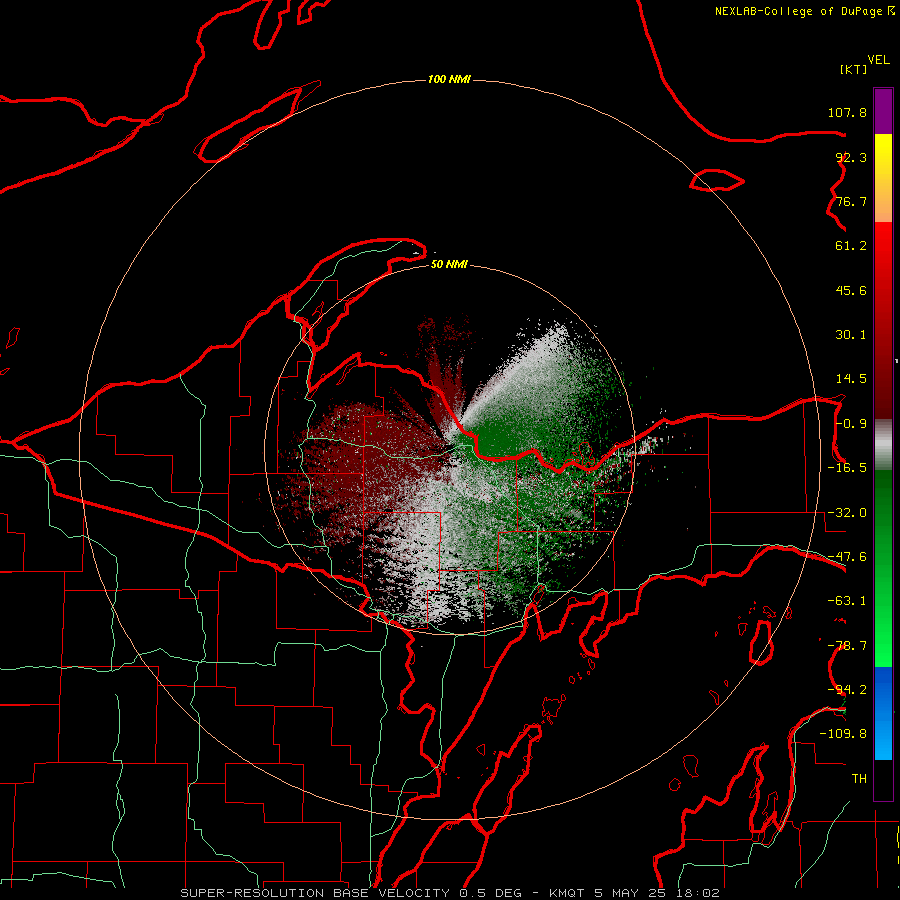The height and width of the screenshot is (900, 900).
Task: Click the -63.1 velocity scale value
Action: pos(847,601)
